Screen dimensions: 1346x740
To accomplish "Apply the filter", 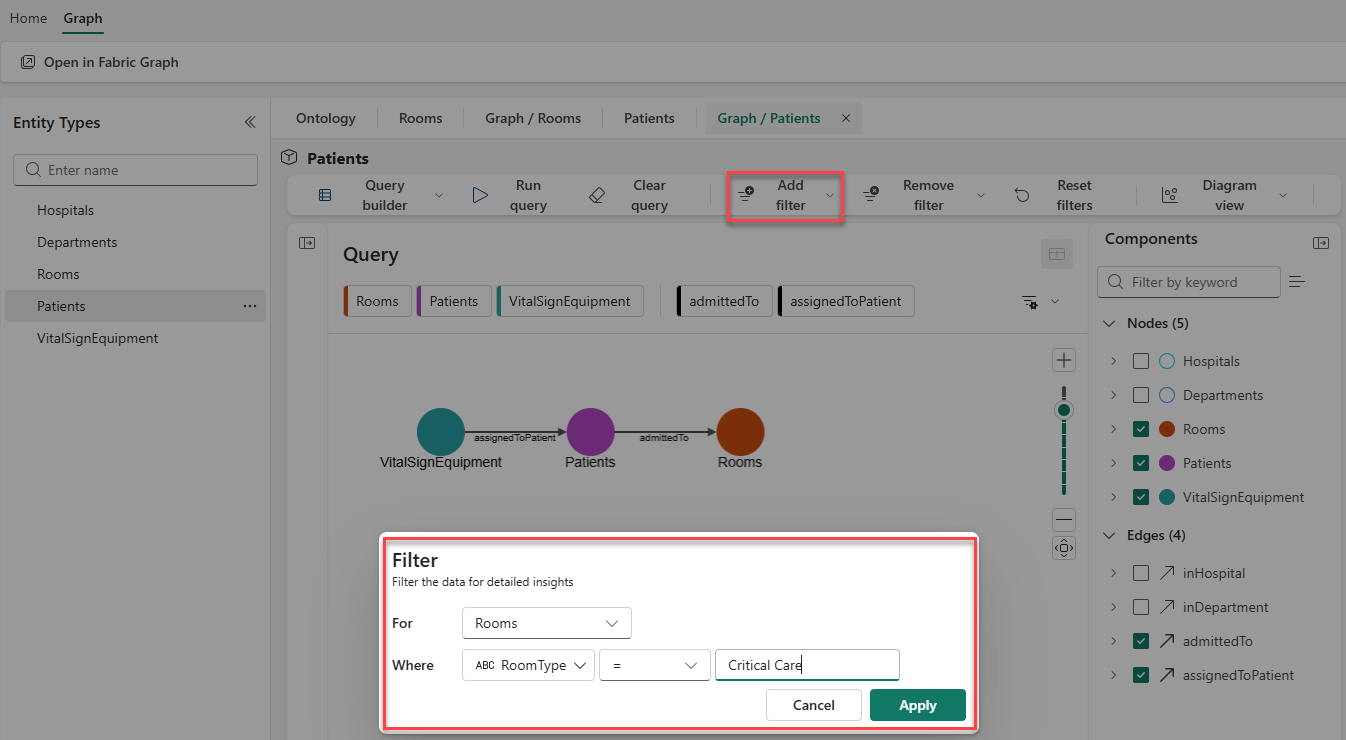I will (x=918, y=705).
